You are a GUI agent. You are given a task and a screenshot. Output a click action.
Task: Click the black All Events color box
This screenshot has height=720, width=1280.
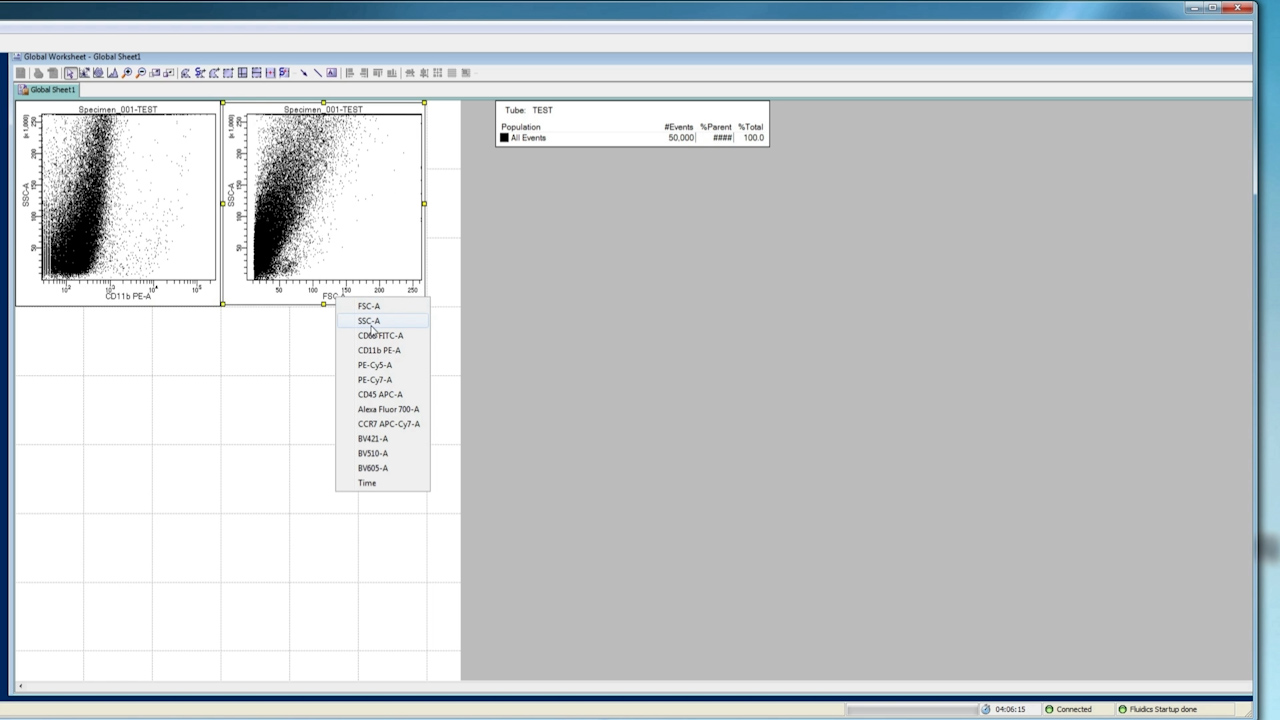point(504,138)
